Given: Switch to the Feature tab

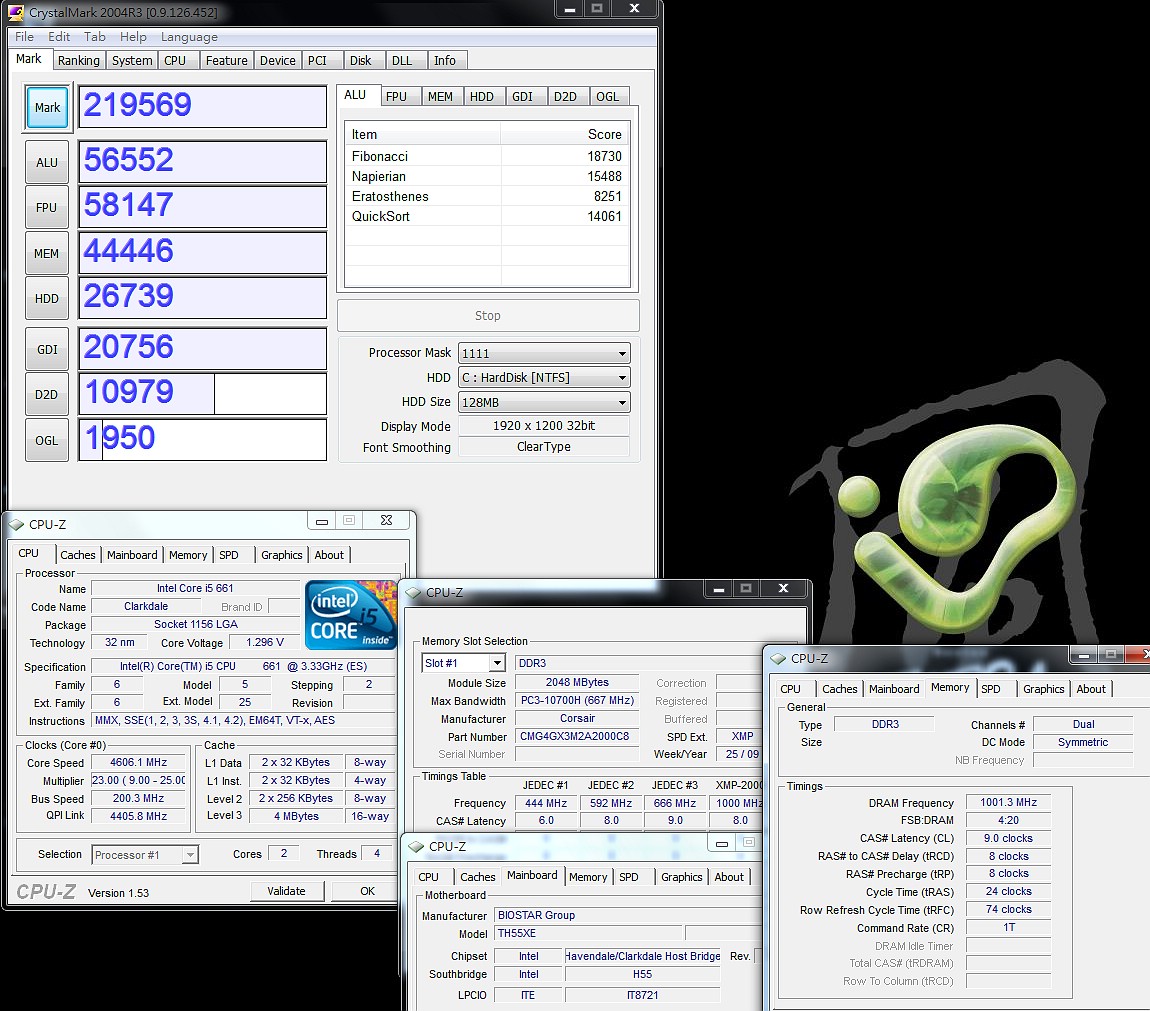Looking at the screenshot, I should [227, 60].
